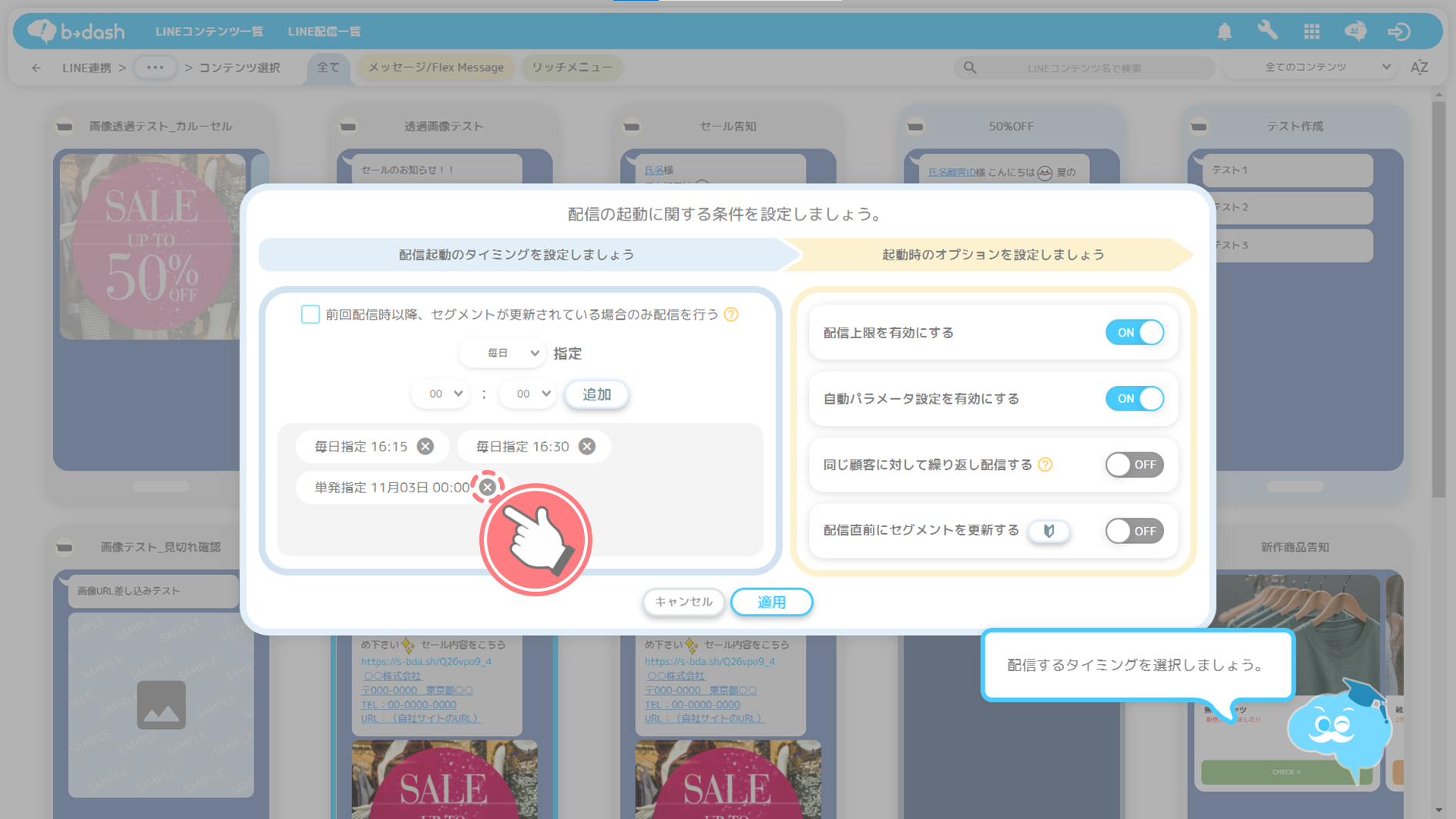Click message icon on セール告知 card
Viewport: 1456px width, 819px height.
(632, 126)
